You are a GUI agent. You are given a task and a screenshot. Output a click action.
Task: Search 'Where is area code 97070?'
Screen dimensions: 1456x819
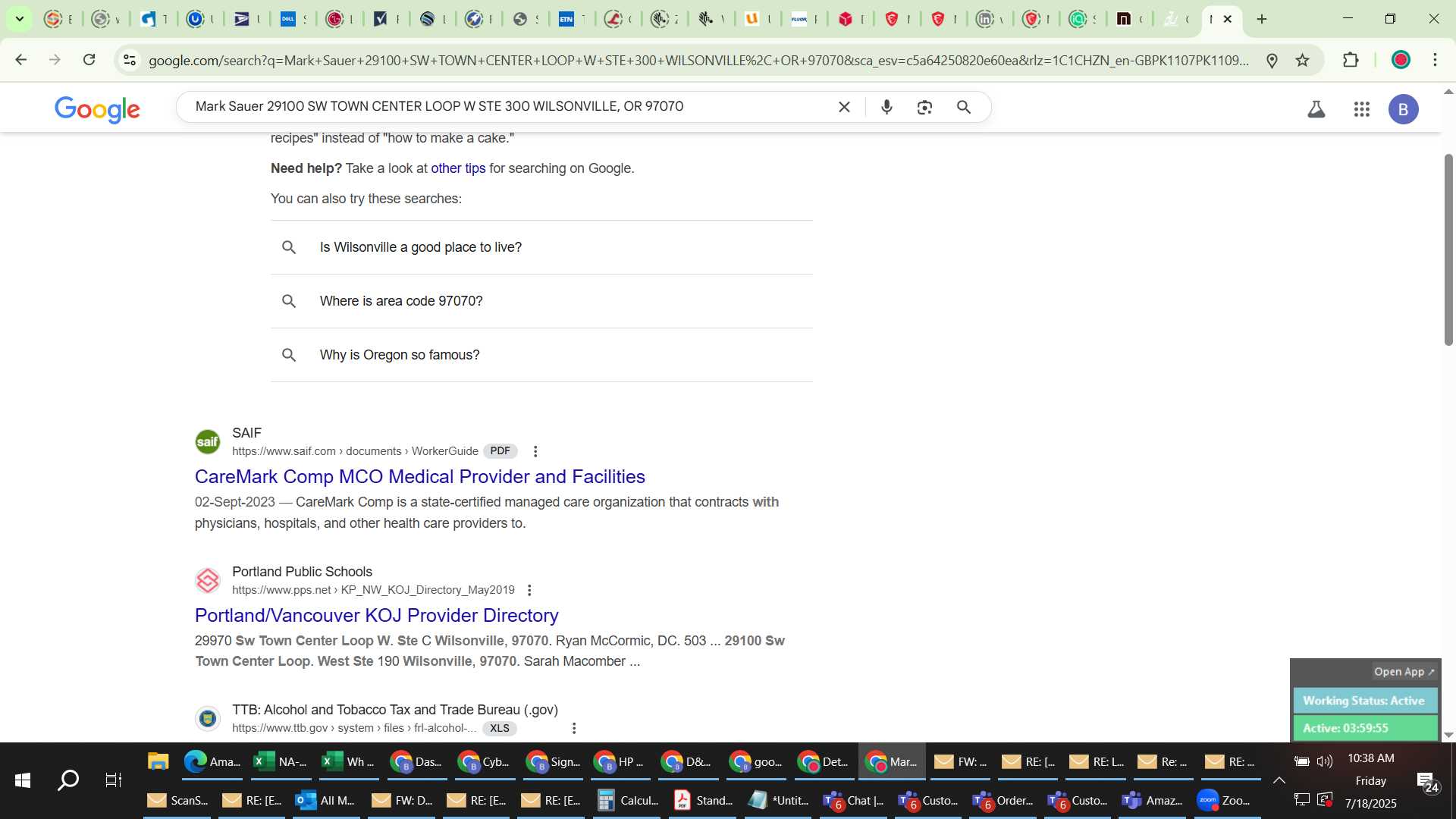(541, 301)
